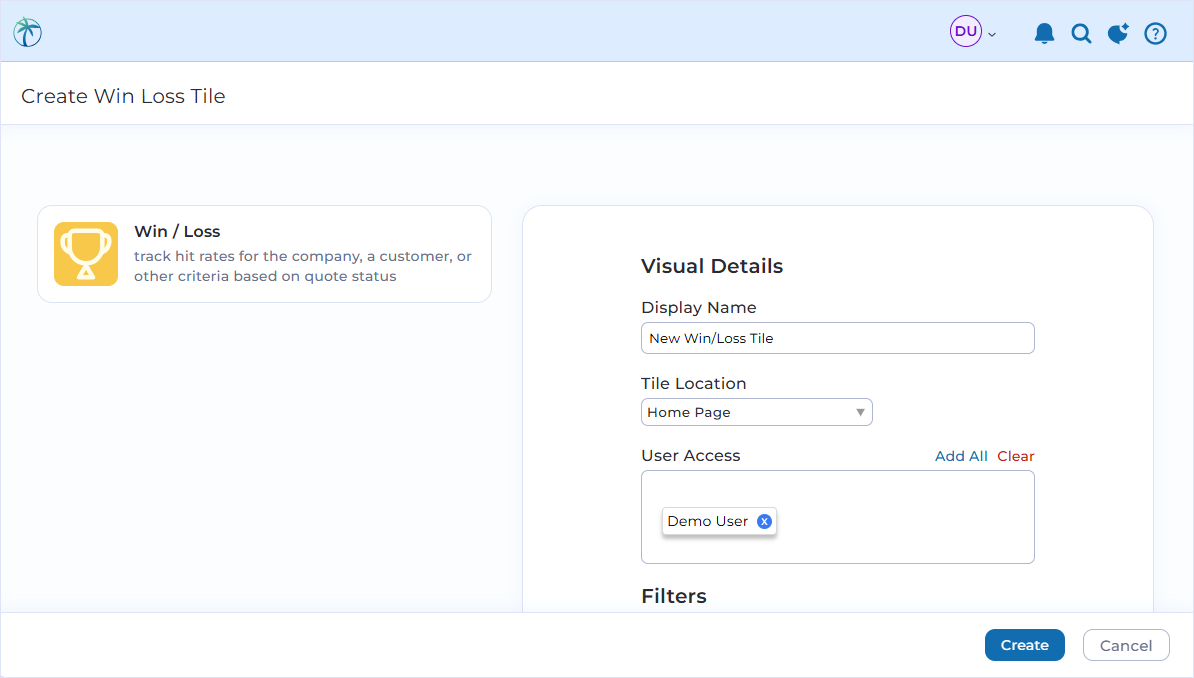1194x678 pixels.
Task: Click the Add All link
Action: (961, 456)
